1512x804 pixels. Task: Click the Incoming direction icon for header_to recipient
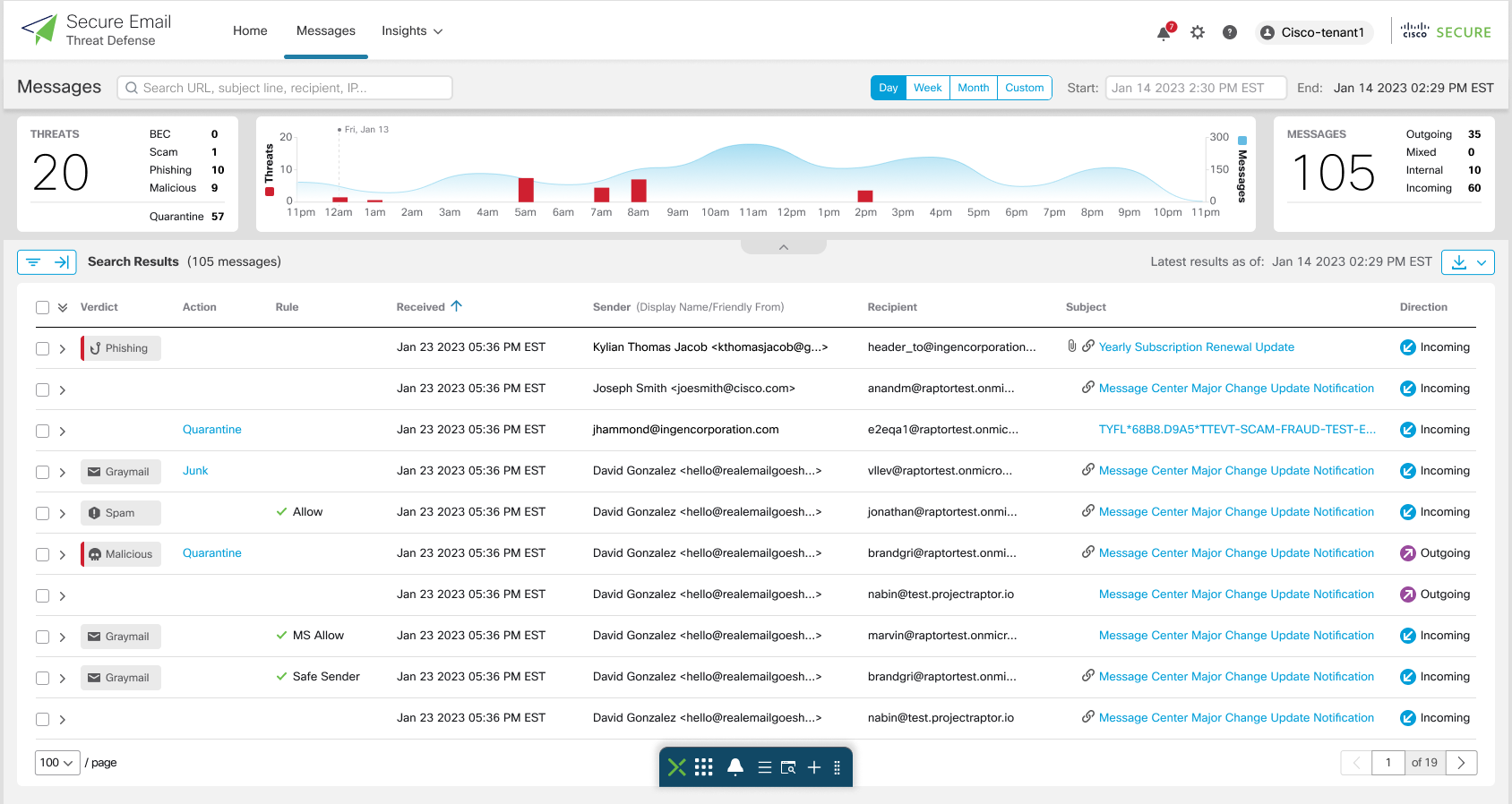(1408, 347)
